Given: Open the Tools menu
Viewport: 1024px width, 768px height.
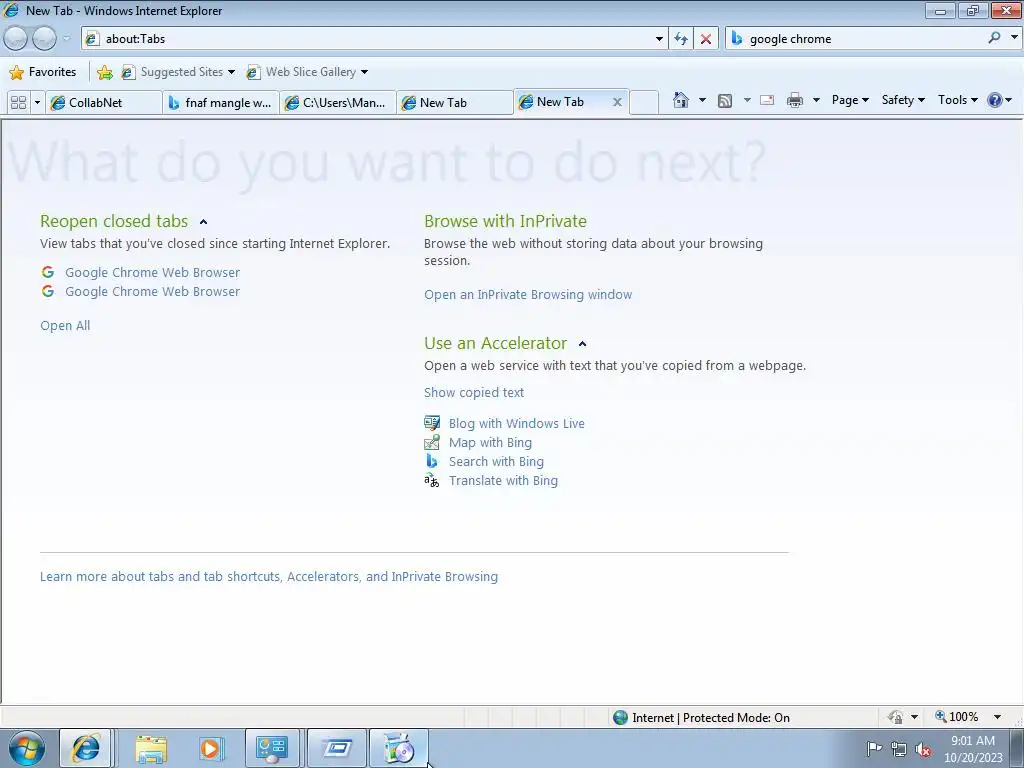Looking at the screenshot, I should [x=957, y=100].
